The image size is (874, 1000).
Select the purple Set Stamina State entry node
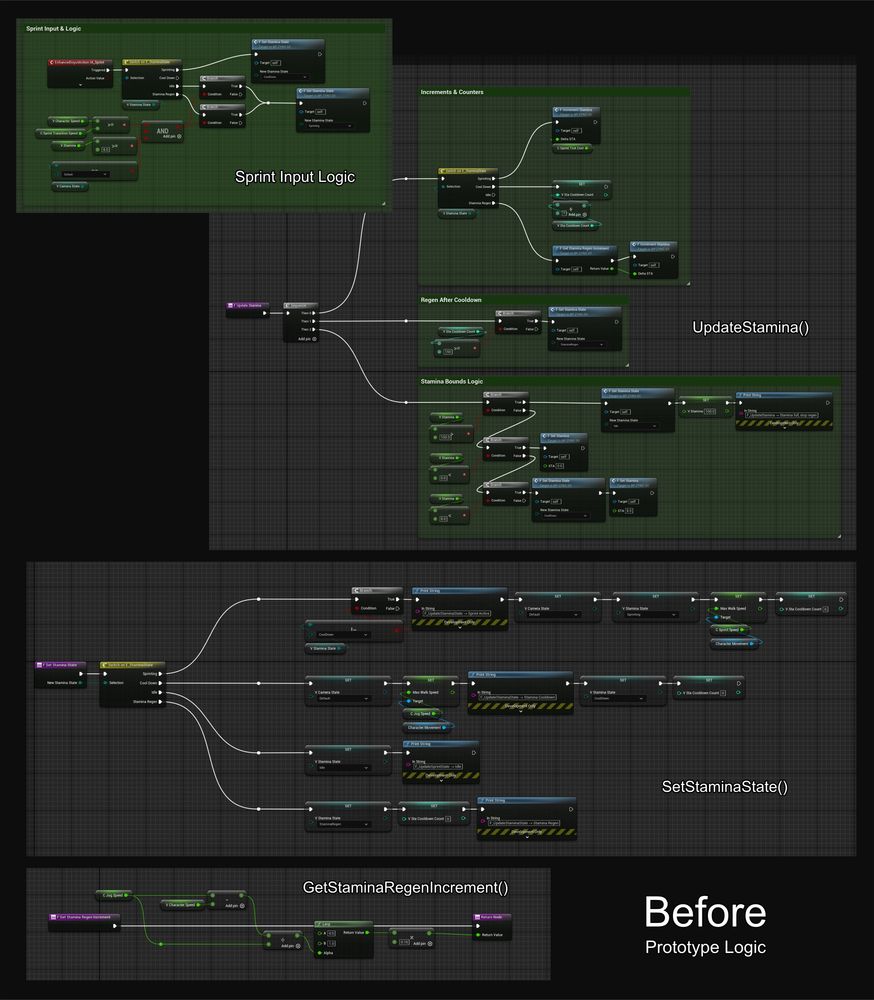pos(61,675)
